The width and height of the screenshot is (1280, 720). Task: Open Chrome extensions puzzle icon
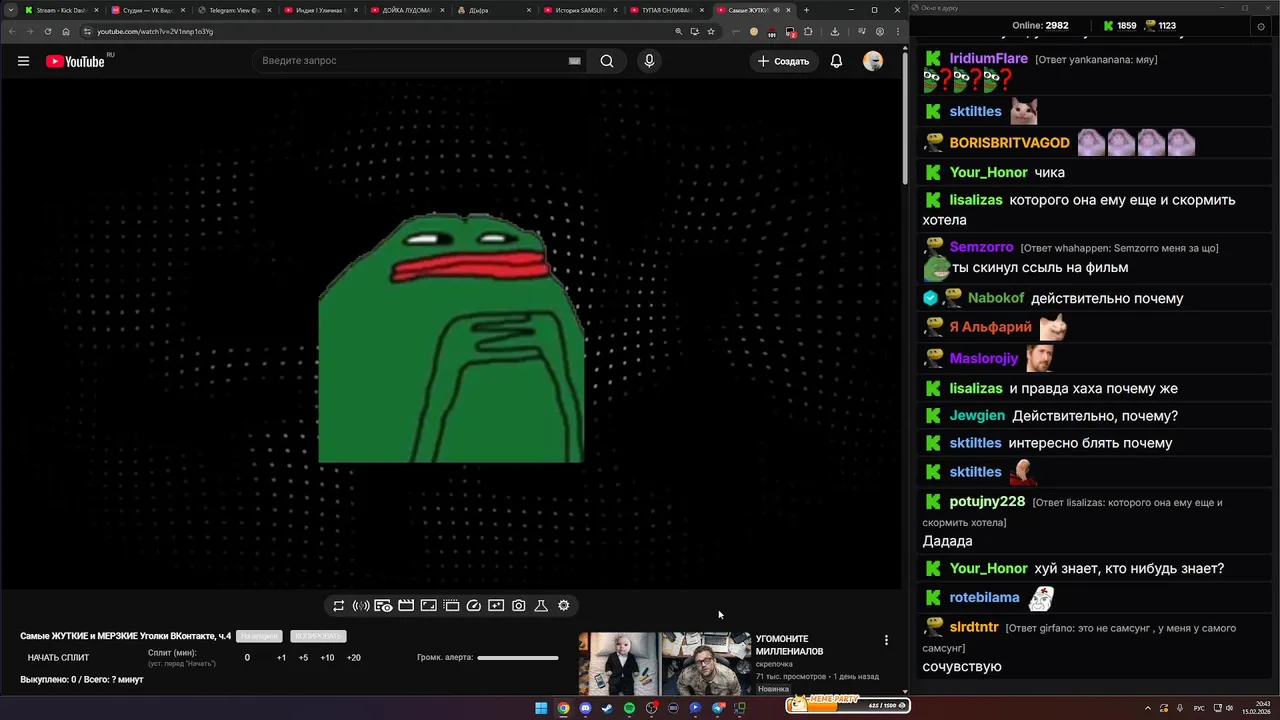(808, 31)
